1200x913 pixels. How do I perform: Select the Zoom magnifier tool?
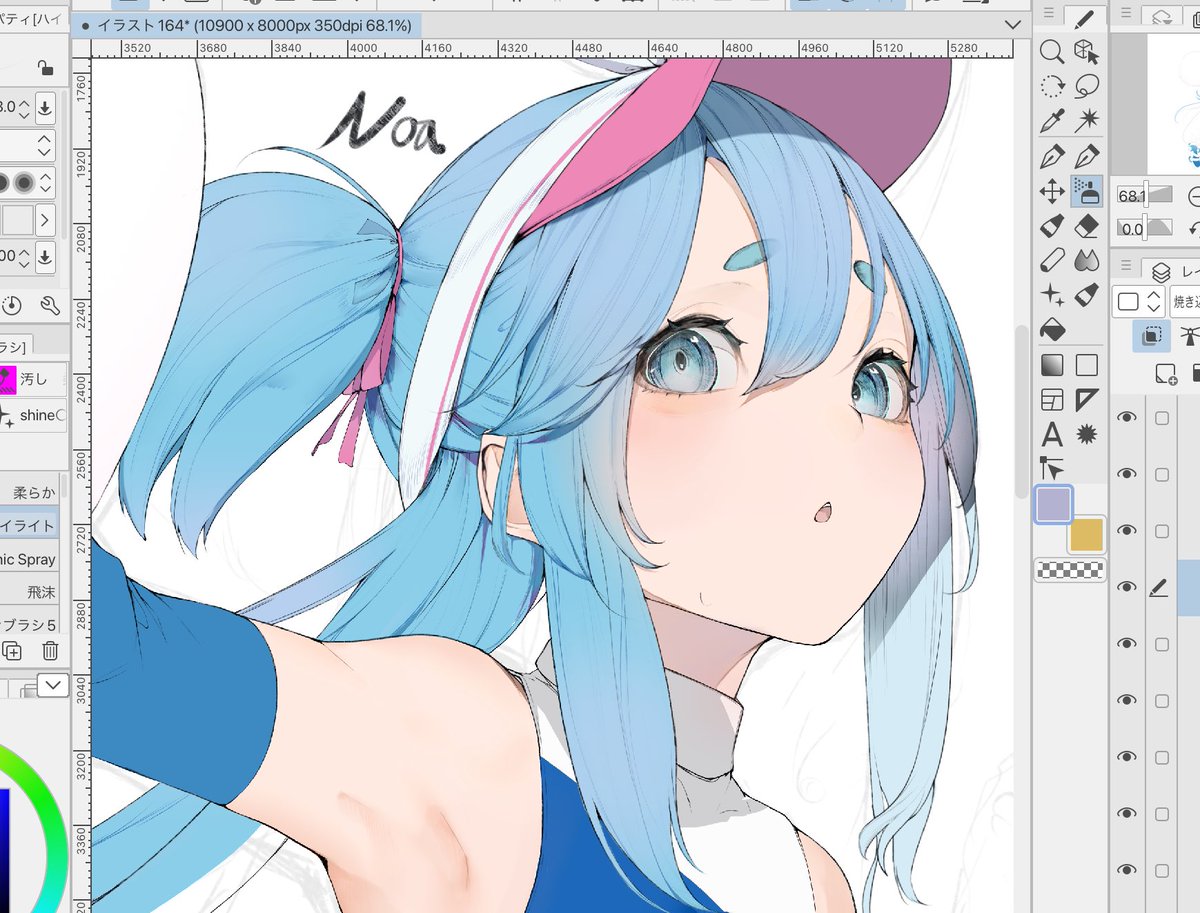(x=1052, y=52)
